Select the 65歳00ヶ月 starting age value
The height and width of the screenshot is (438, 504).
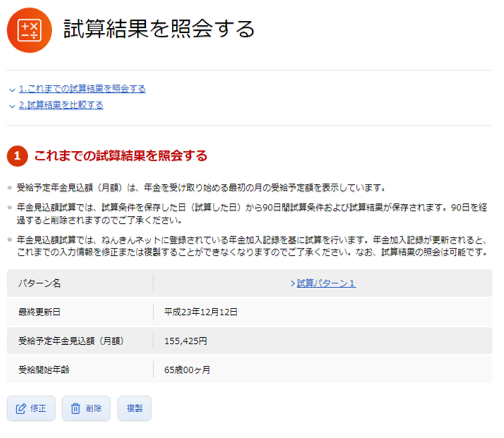point(187,370)
